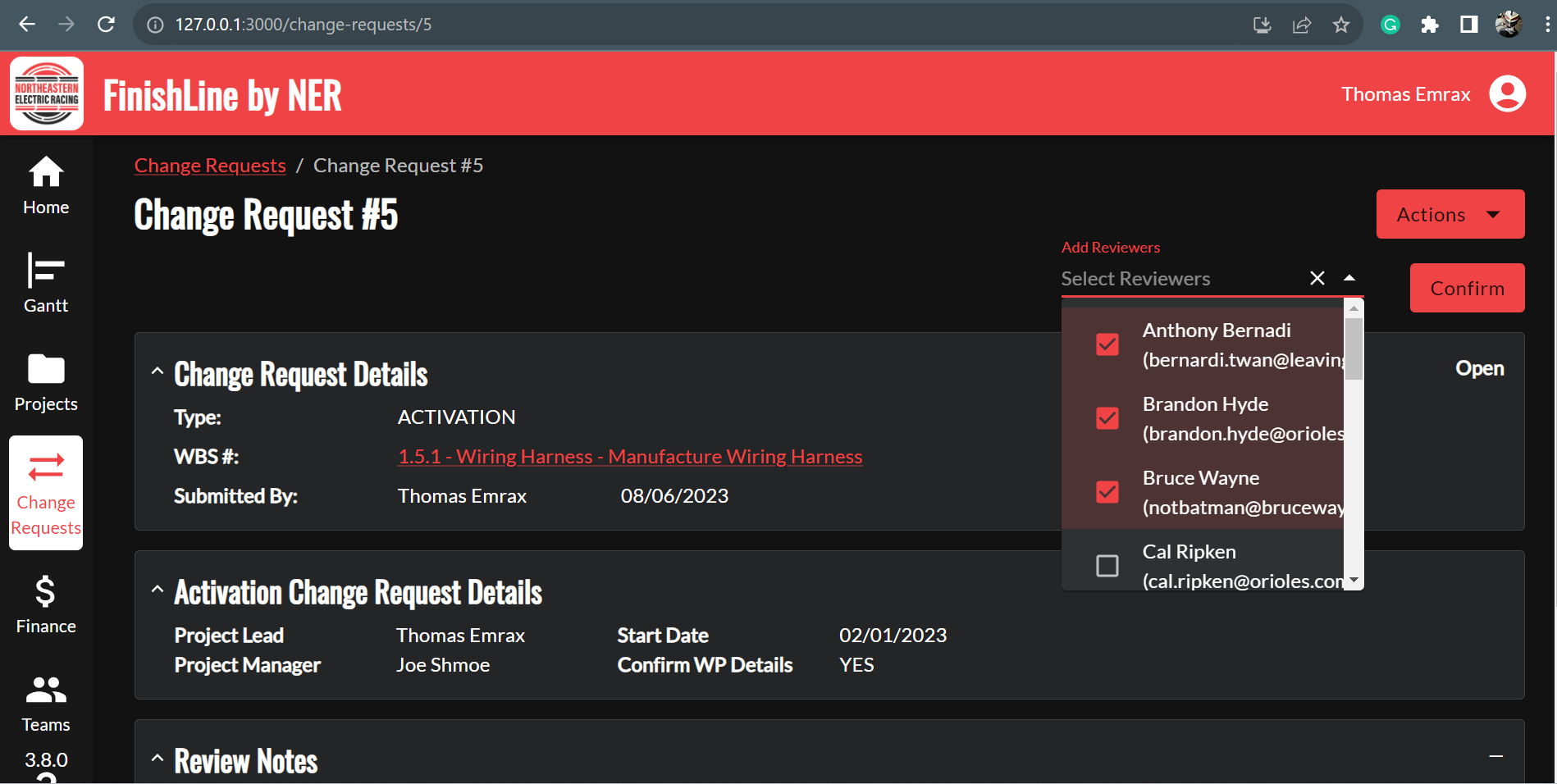Viewport: 1557px width, 784px height.
Task: Click the site info icon in the address bar
Action: [x=155, y=25]
